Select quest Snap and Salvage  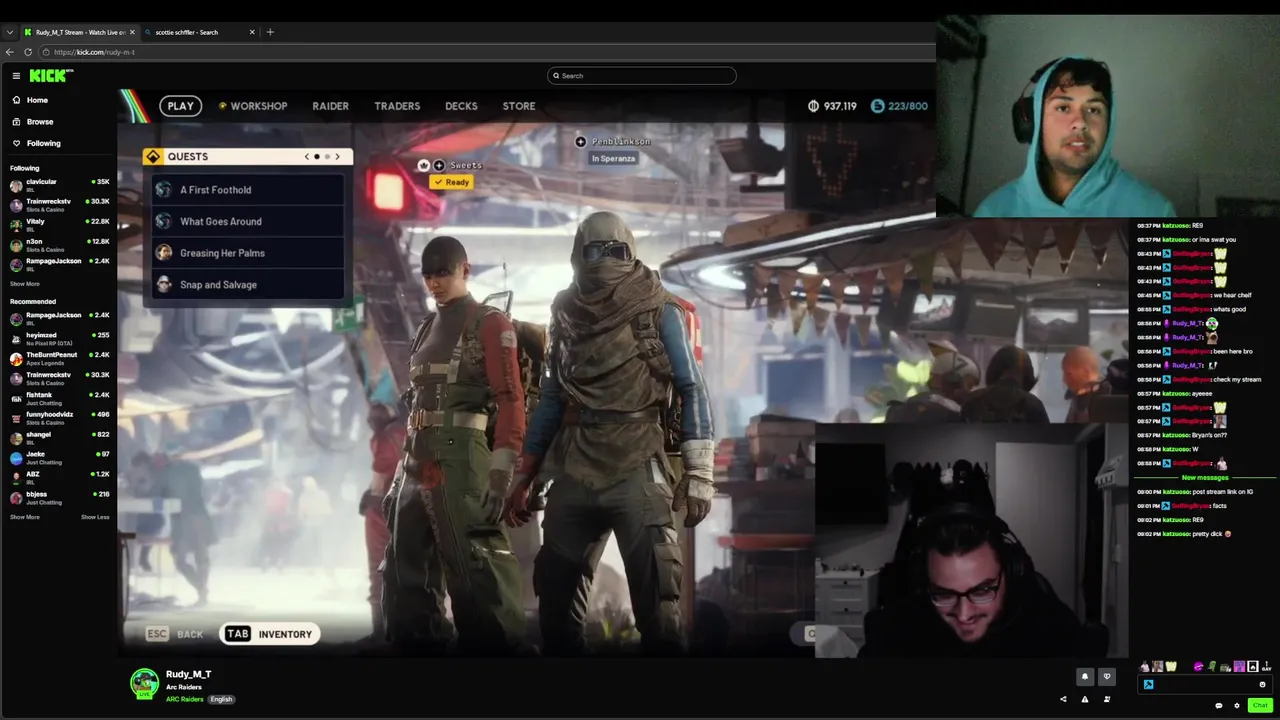pyautogui.click(x=248, y=285)
